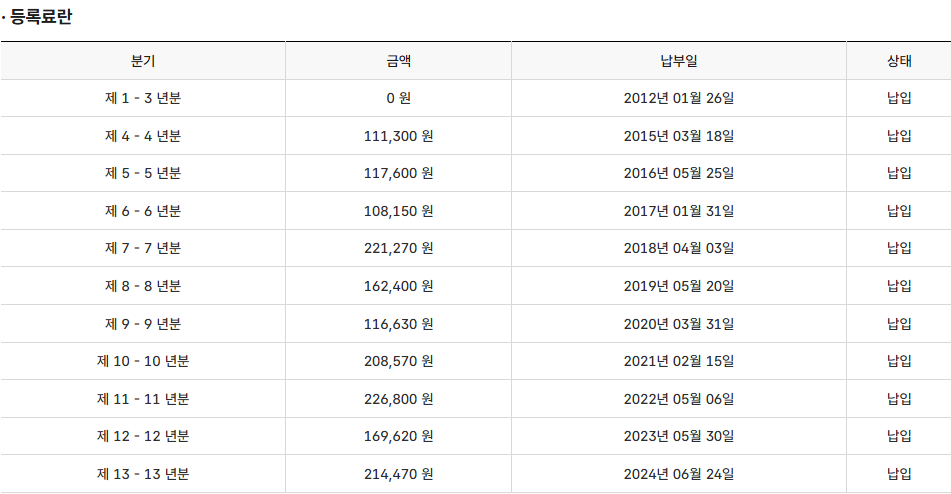Click the 208,570 원 amount cell
951x494 pixels.
(398, 361)
